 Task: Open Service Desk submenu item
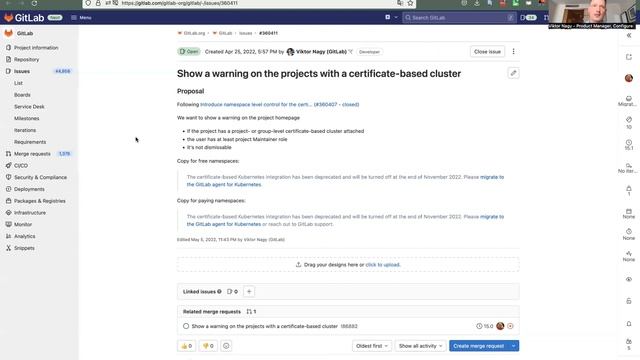click(x=29, y=107)
